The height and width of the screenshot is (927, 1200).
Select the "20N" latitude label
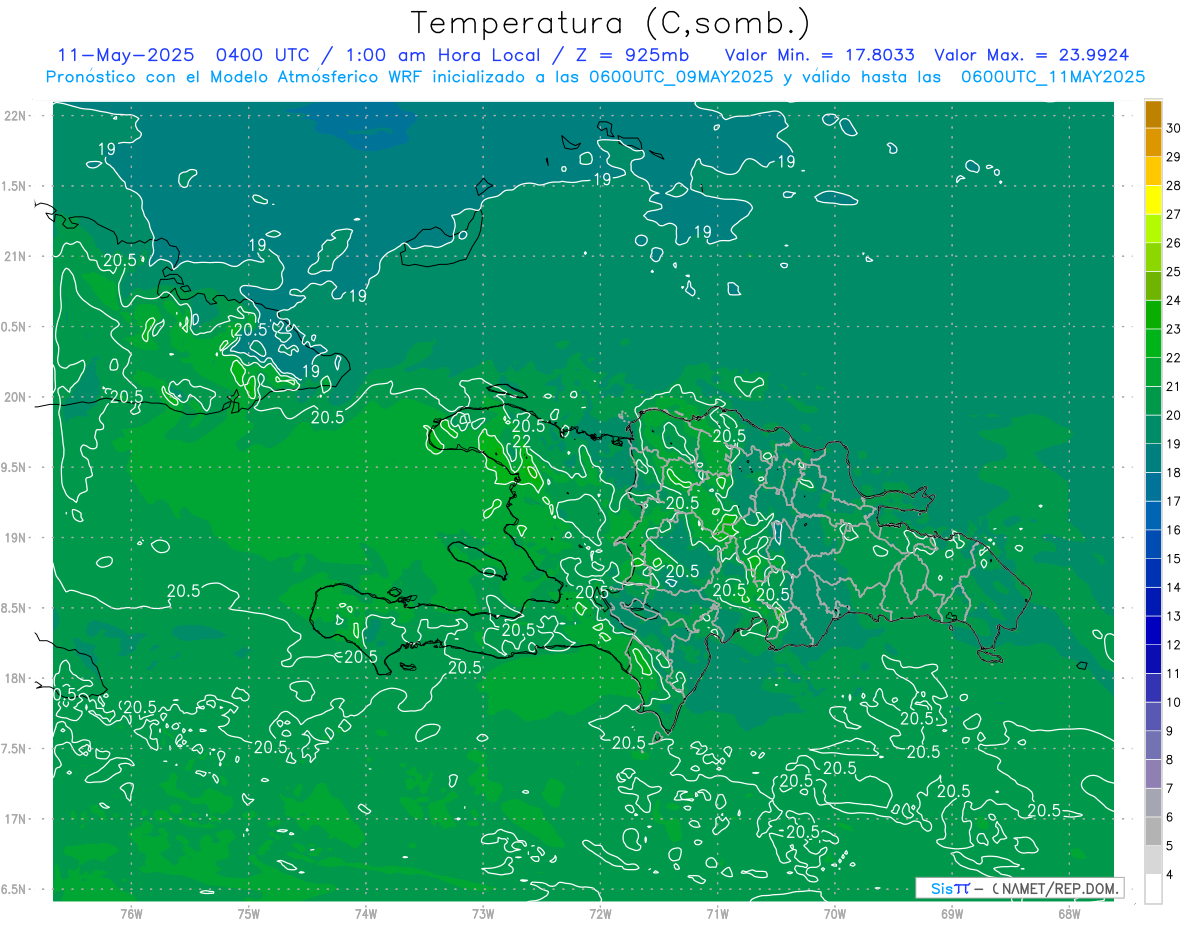15,397
